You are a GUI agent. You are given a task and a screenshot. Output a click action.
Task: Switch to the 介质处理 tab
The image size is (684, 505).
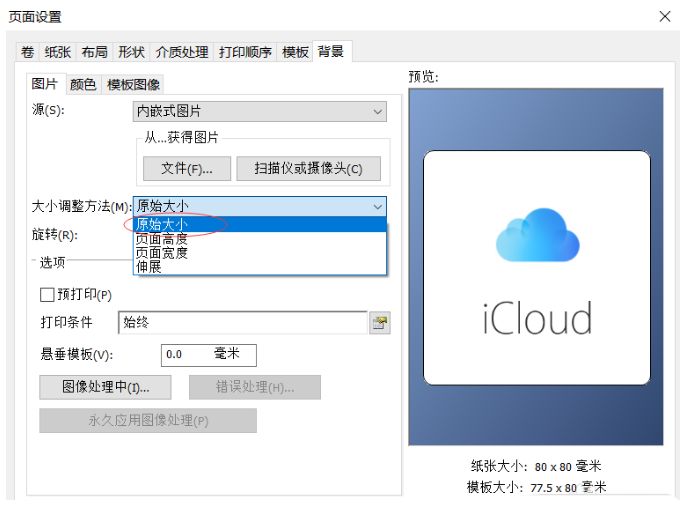pyautogui.click(x=181, y=52)
